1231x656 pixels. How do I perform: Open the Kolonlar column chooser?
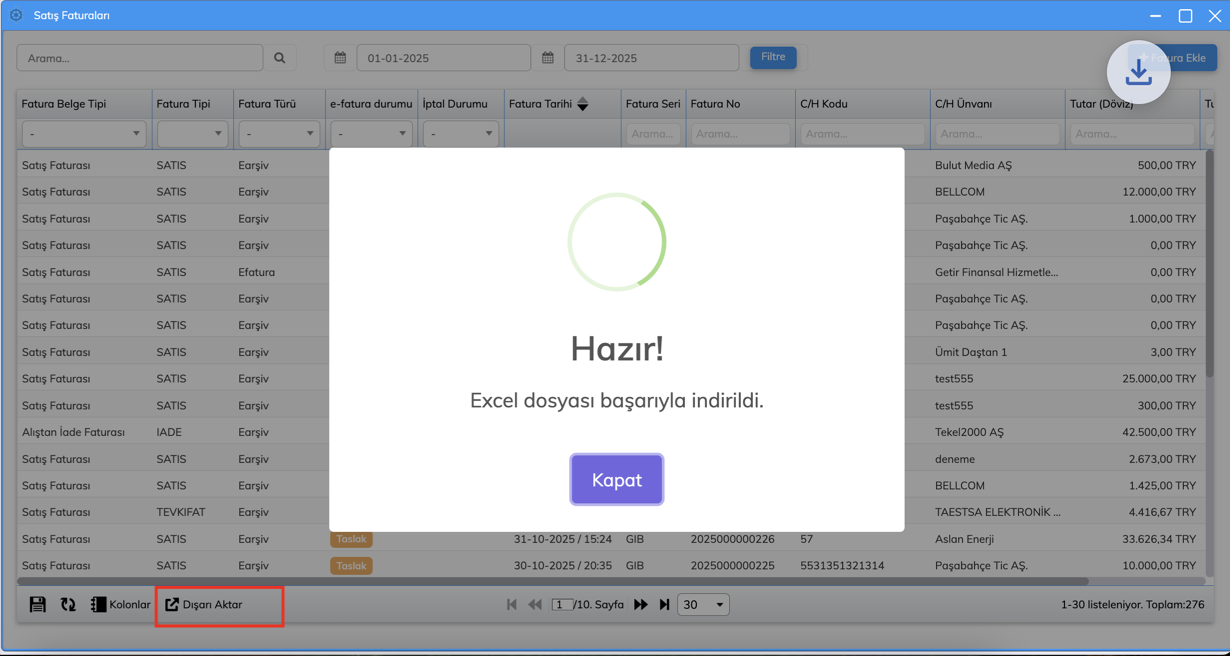(x=120, y=605)
